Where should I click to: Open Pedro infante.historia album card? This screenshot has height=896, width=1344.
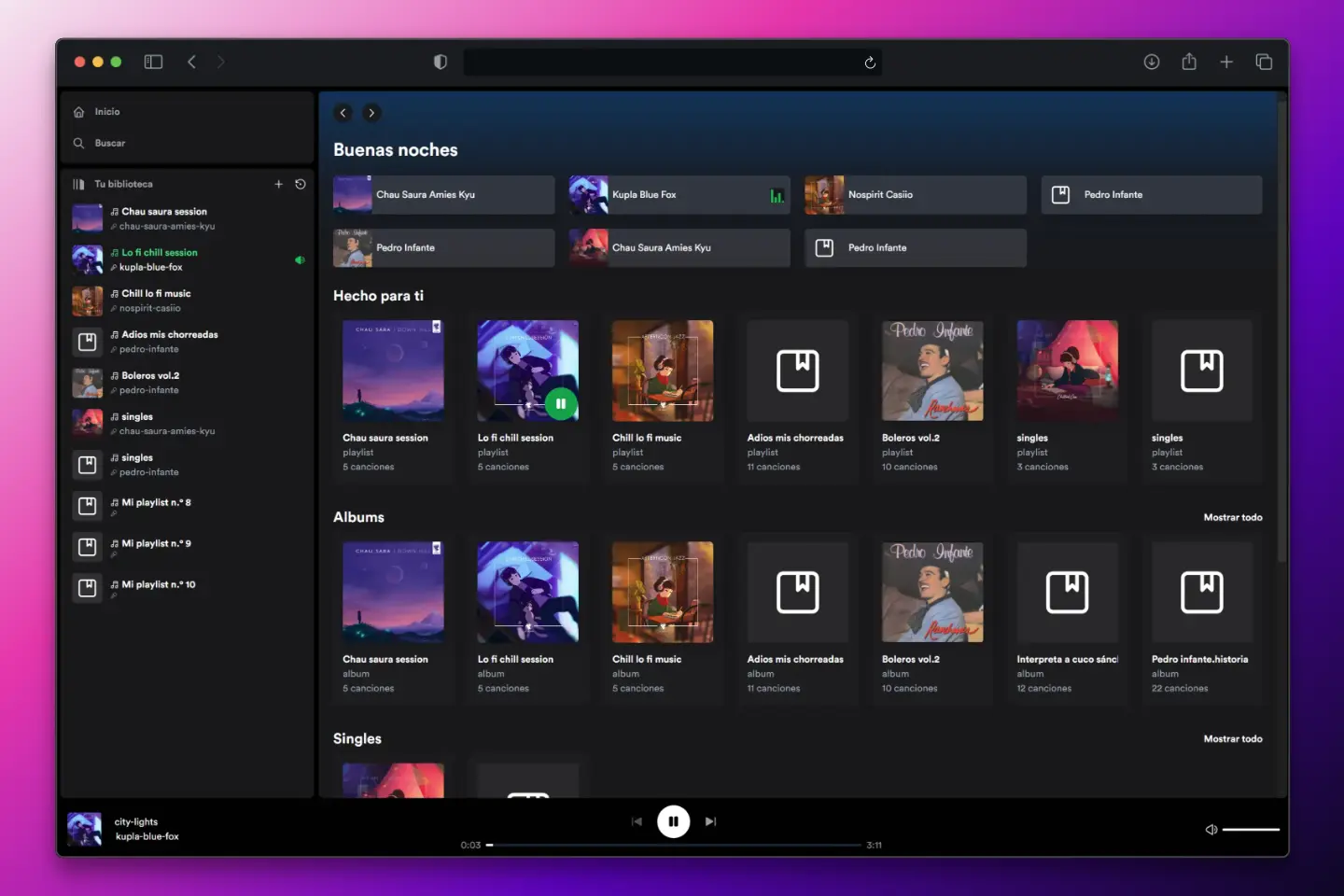click(1202, 619)
